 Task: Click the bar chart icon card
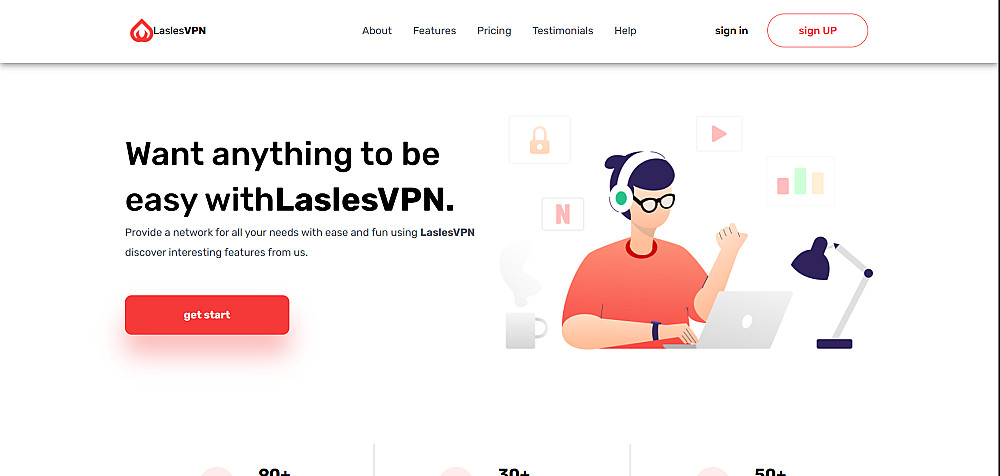click(x=800, y=181)
